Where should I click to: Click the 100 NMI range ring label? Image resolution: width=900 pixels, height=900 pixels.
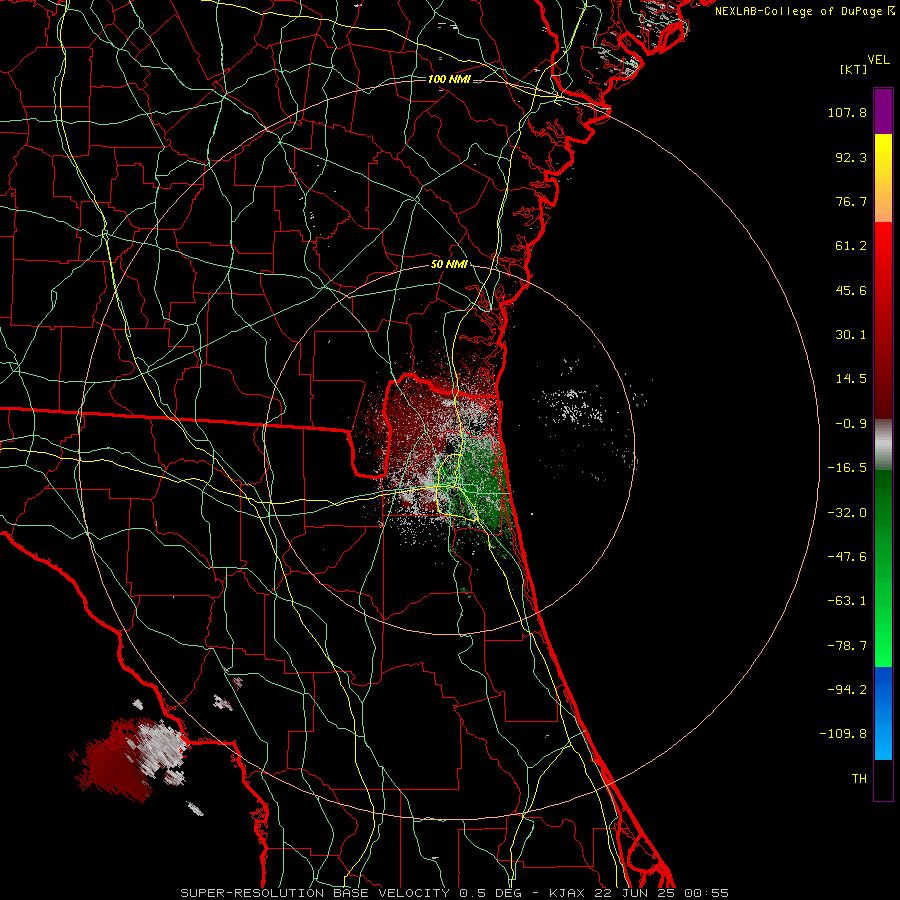449,79
